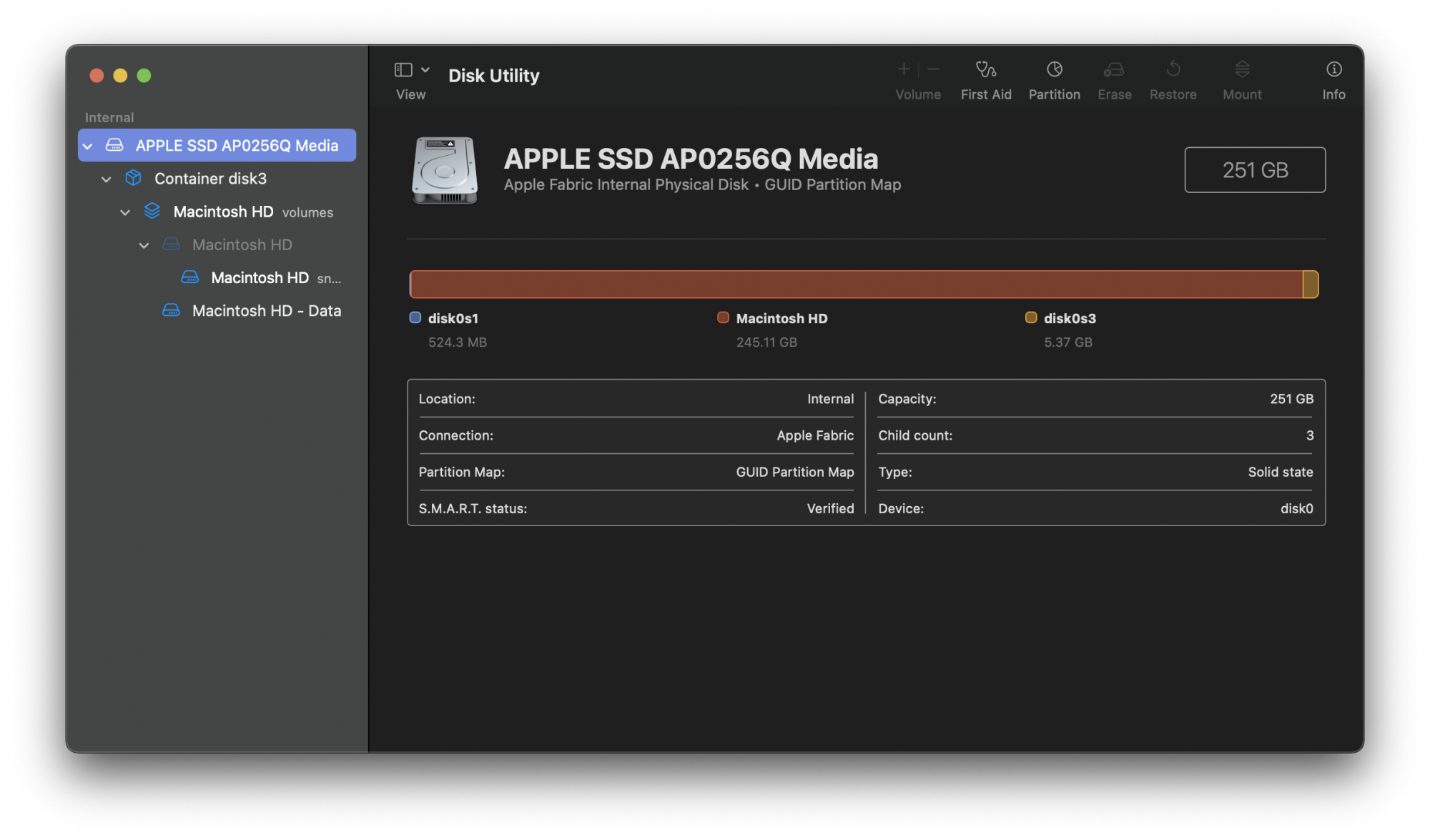The height and width of the screenshot is (840, 1430).
Task: Click the Mount toolbar icon
Action: click(1242, 69)
